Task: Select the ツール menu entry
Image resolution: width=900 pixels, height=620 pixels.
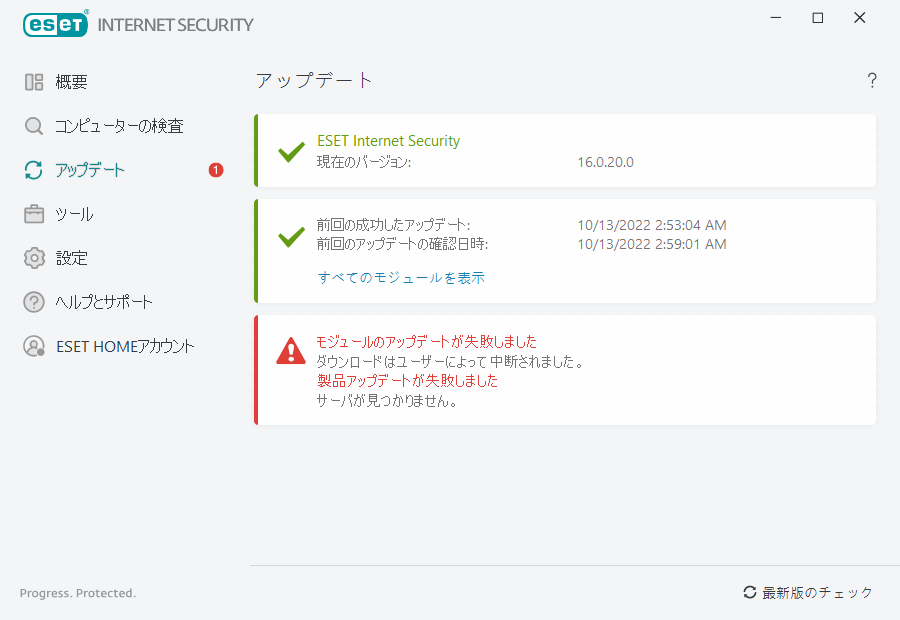Action: [75, 214]
